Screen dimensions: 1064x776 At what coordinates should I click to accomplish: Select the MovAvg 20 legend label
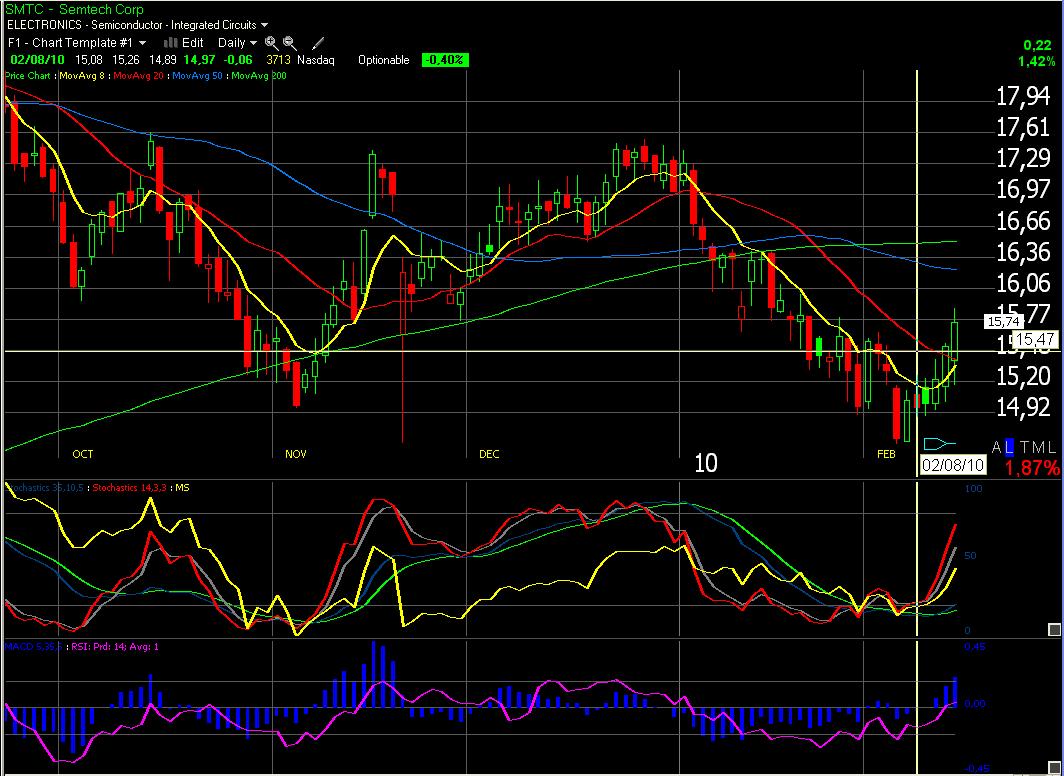click(x=141, y=75)
